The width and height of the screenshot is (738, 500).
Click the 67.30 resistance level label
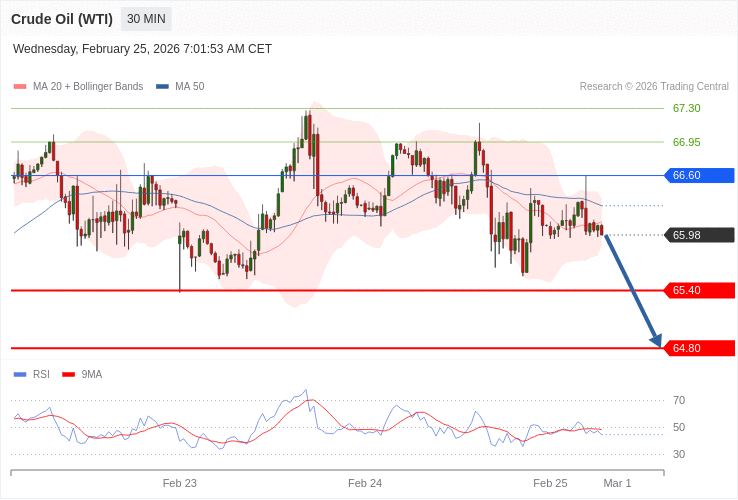(686, 108)
